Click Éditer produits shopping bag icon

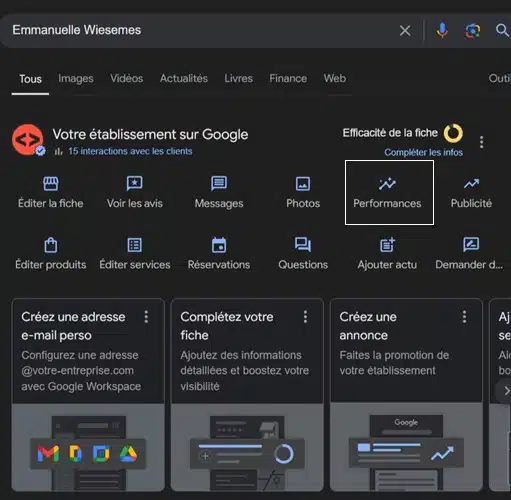pyautogui.click(x=51, y=245)
